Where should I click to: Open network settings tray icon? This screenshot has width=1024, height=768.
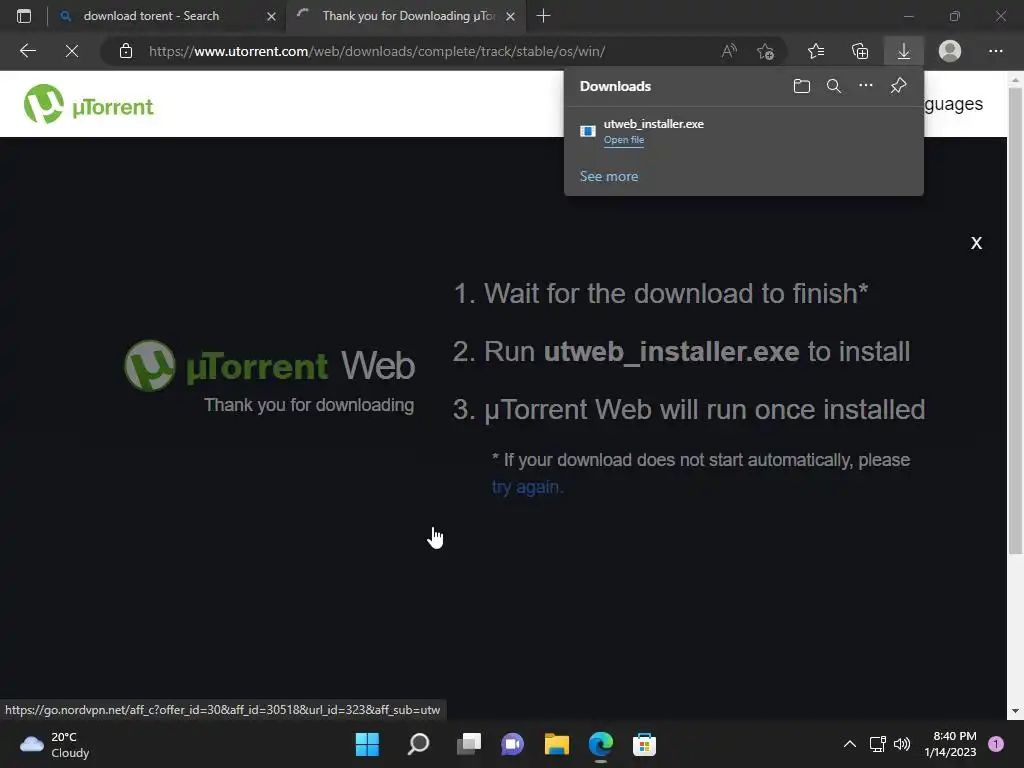[877, 744]
